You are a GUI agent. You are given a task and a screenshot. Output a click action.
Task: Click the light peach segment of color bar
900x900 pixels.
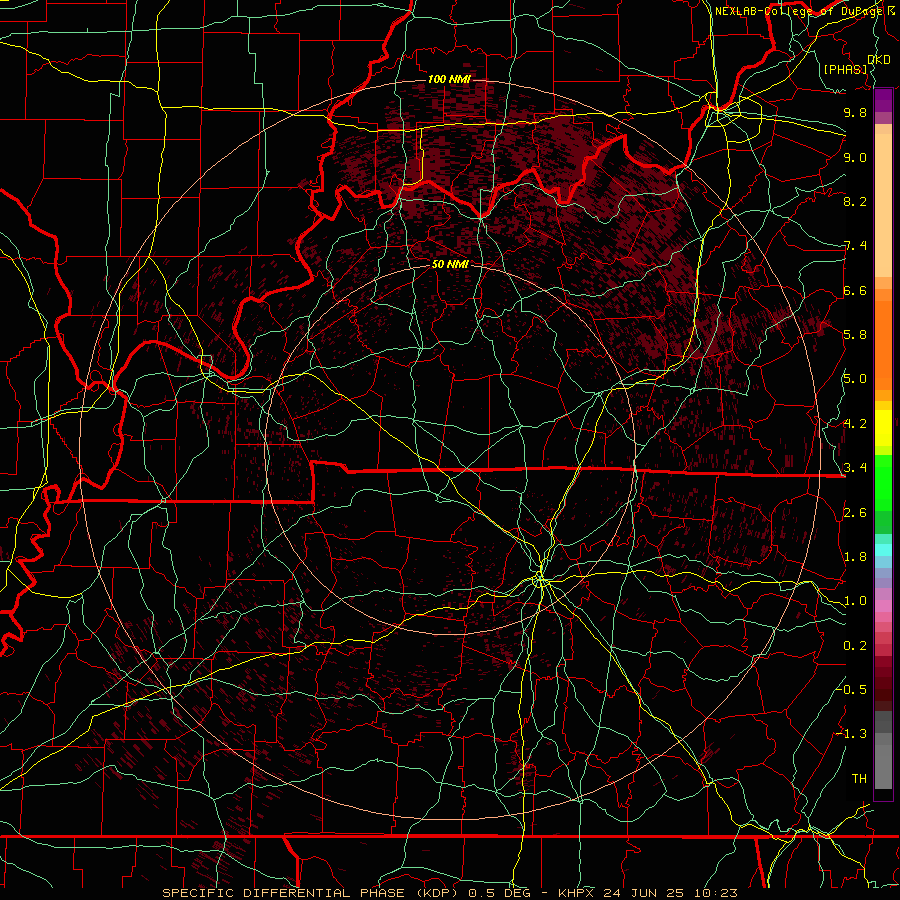(x=883, y=207)
